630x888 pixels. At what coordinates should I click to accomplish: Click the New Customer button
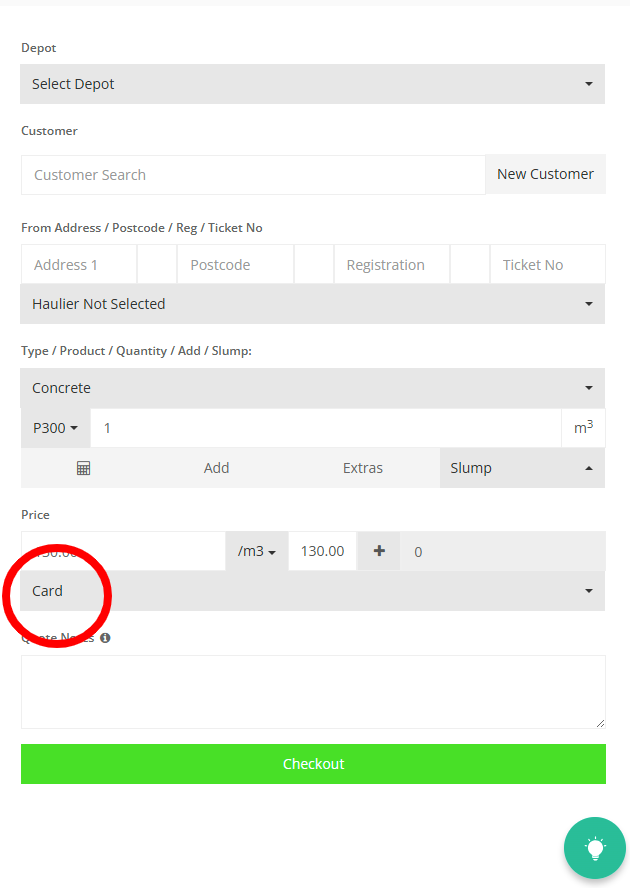(x=545, y=174)
